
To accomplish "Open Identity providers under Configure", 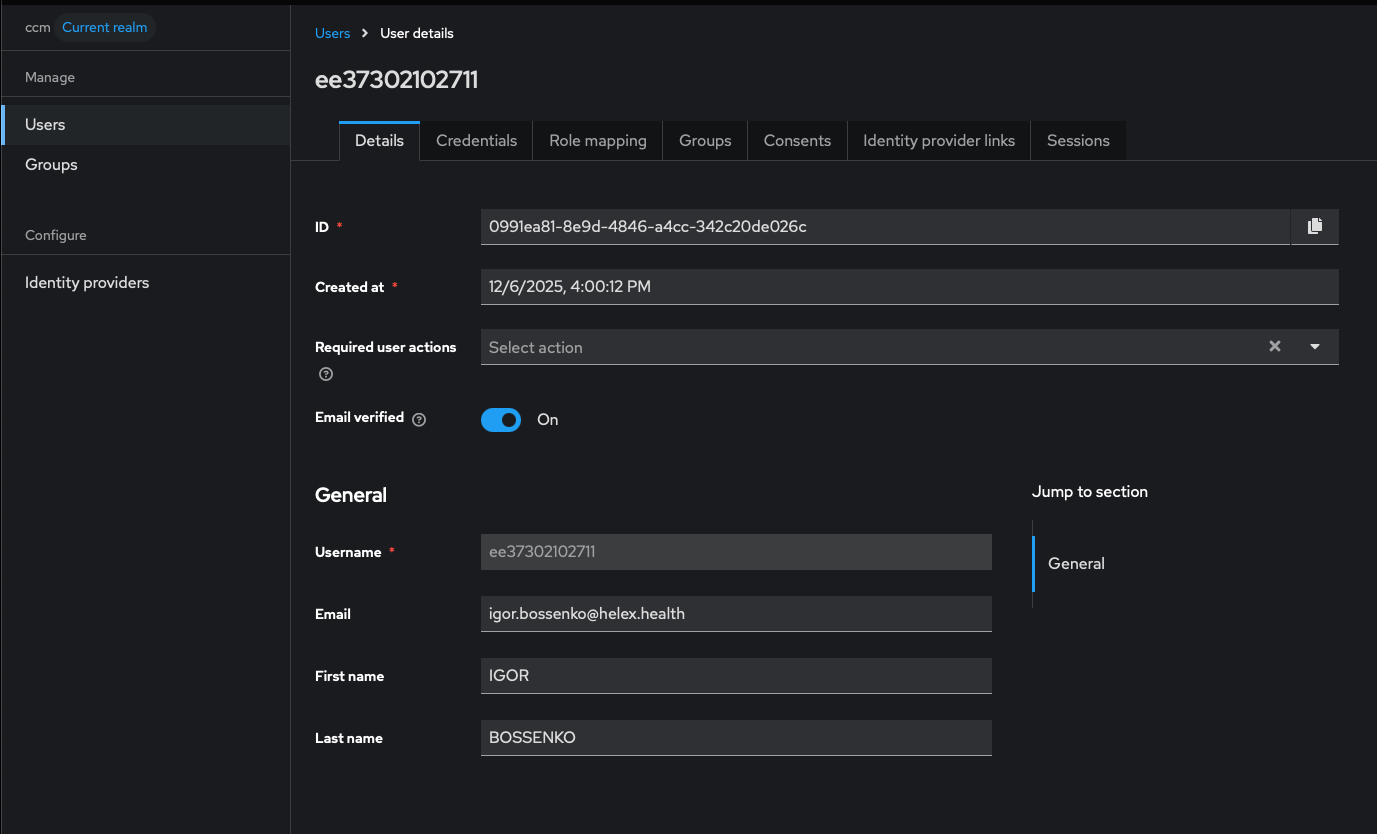I will click(x=86, y=282).
